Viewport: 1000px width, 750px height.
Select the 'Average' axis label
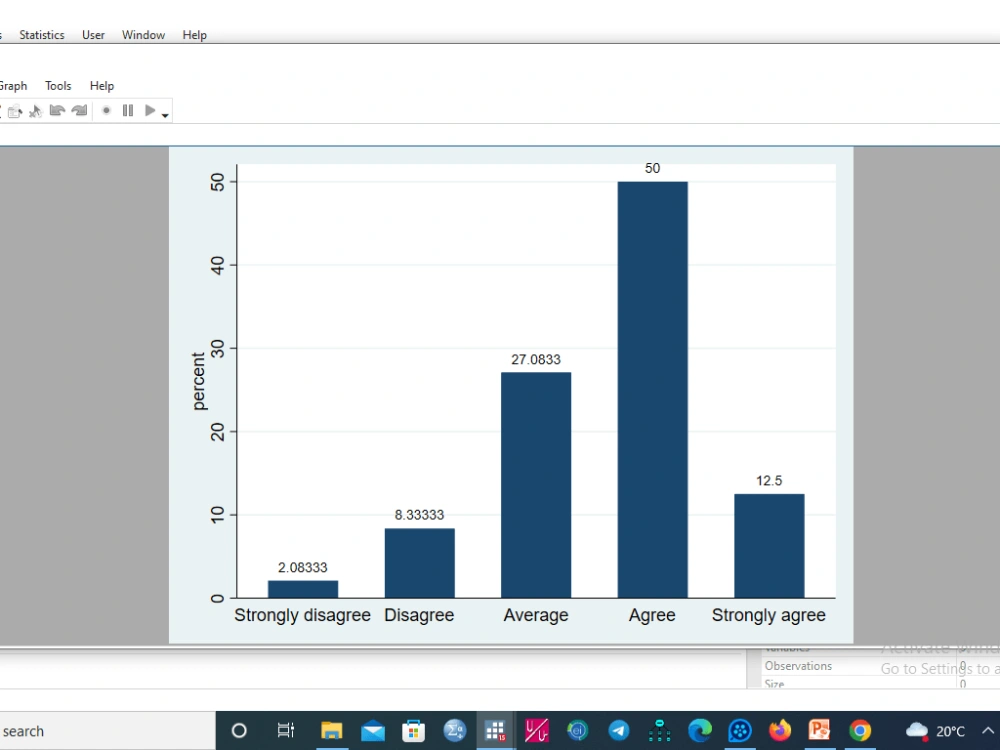click(536, 615)
